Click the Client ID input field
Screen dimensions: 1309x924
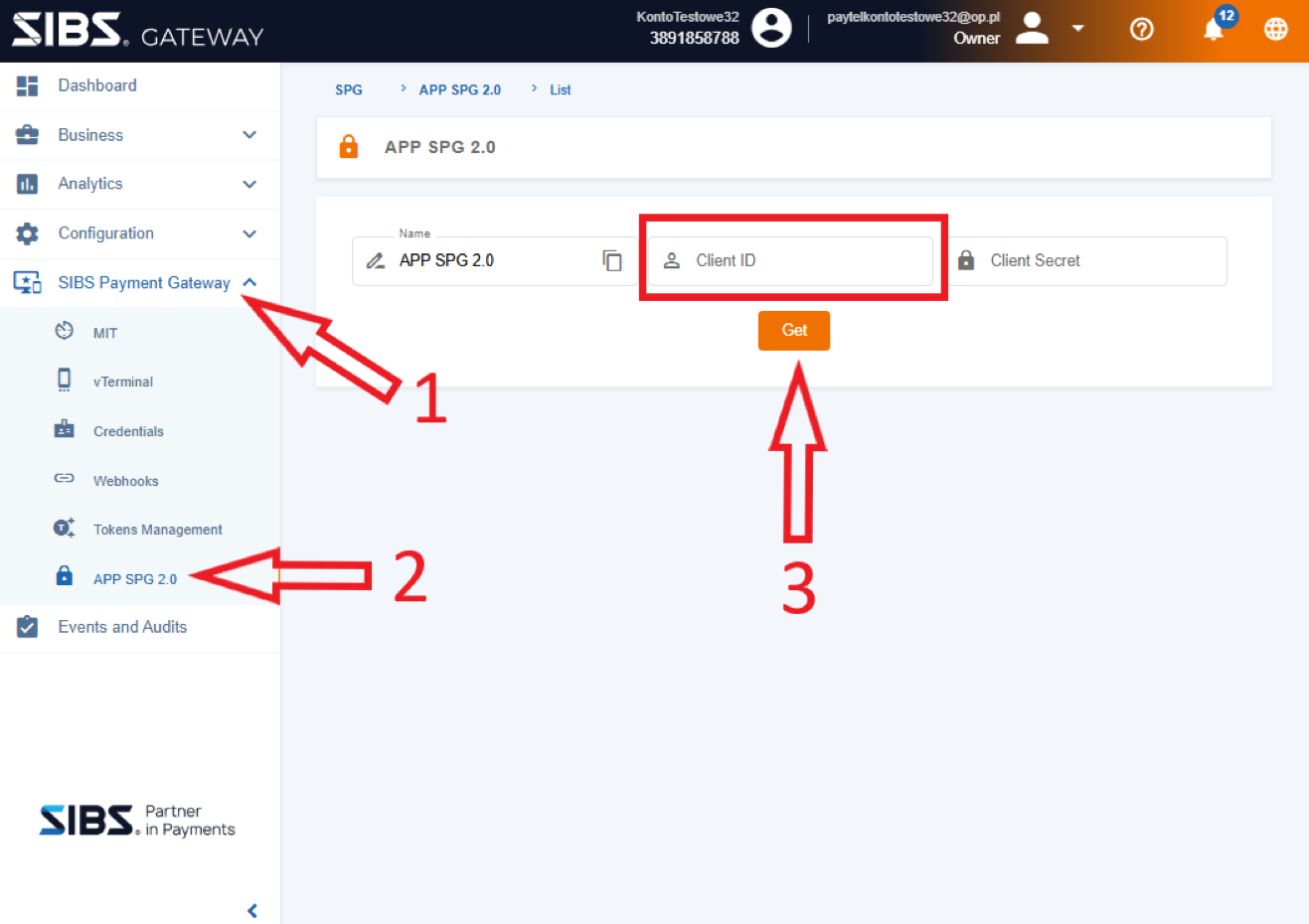tap(805, 260)
